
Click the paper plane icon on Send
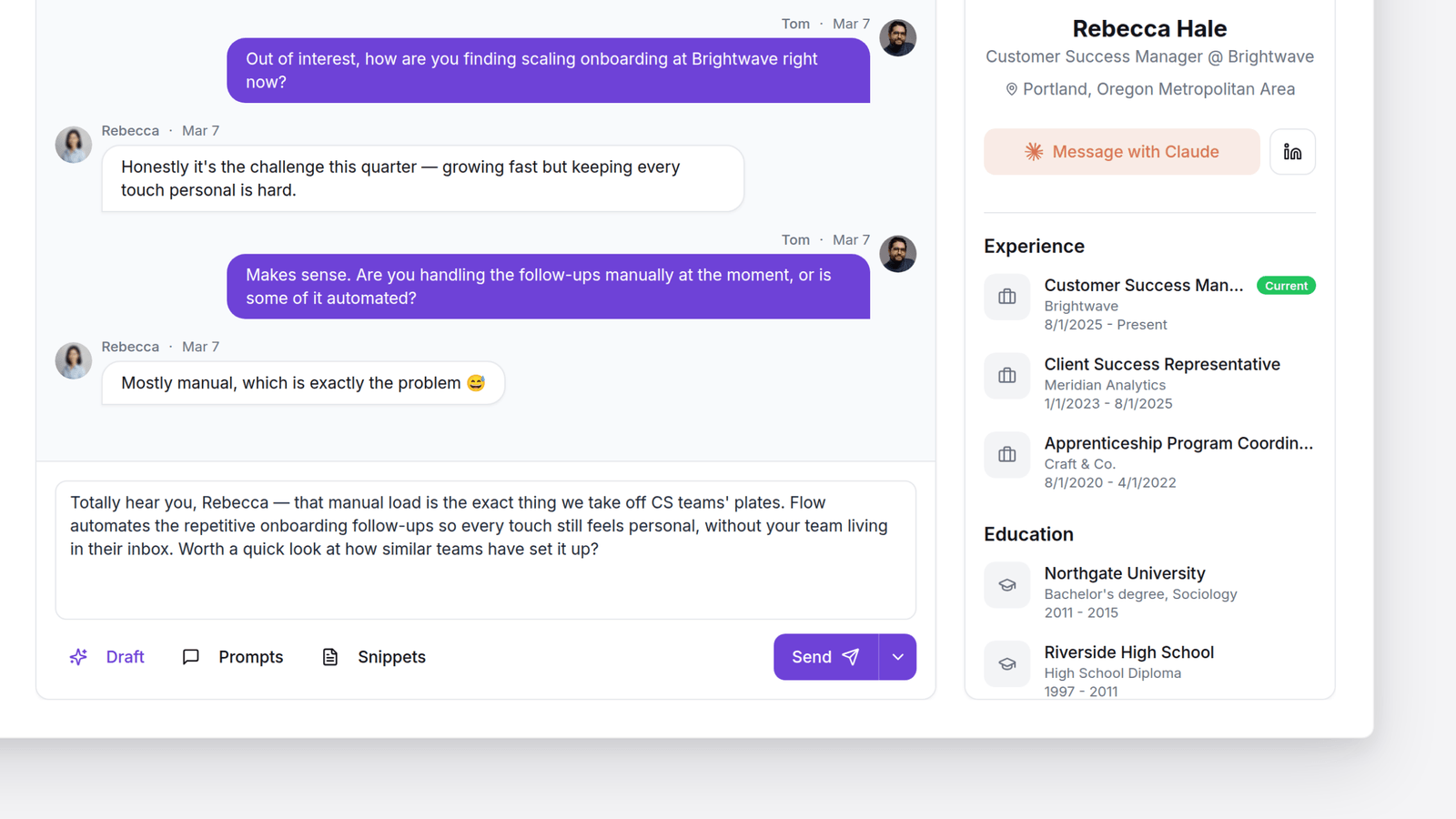(851, 657)
